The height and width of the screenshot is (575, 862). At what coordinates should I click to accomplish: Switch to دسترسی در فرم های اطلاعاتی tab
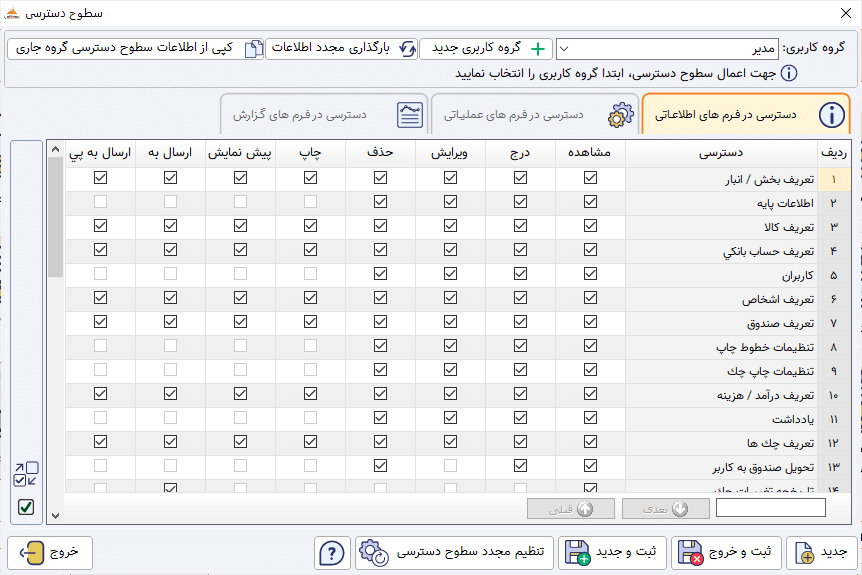click(746, 115)
